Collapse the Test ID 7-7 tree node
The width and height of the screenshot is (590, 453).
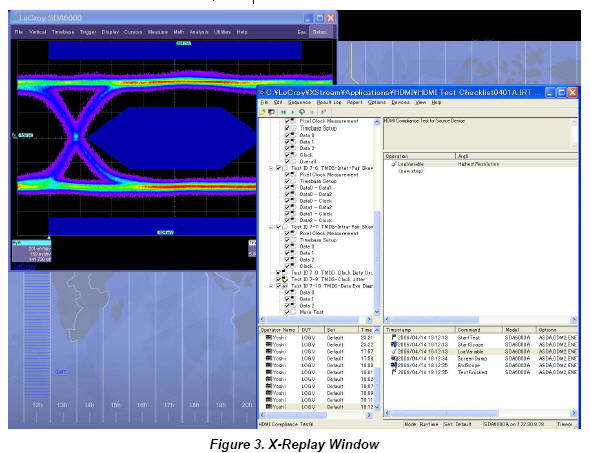[x=271, y=227]
